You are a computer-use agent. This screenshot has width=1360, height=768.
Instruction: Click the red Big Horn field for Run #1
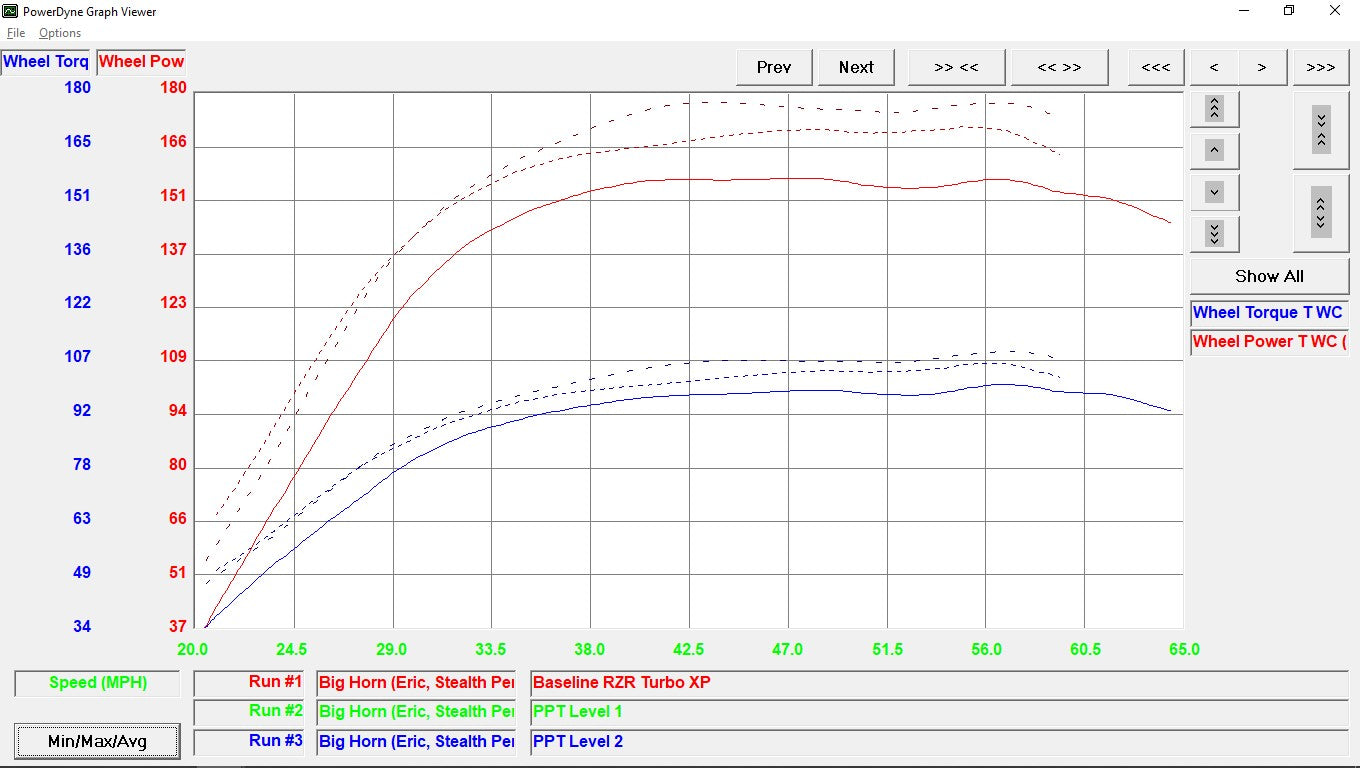[x=416, y=684]
